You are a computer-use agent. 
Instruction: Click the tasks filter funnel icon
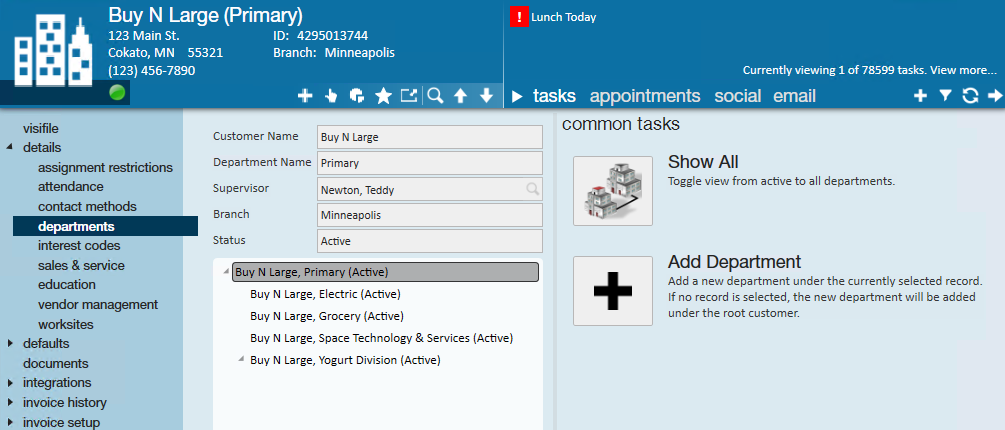945,96
